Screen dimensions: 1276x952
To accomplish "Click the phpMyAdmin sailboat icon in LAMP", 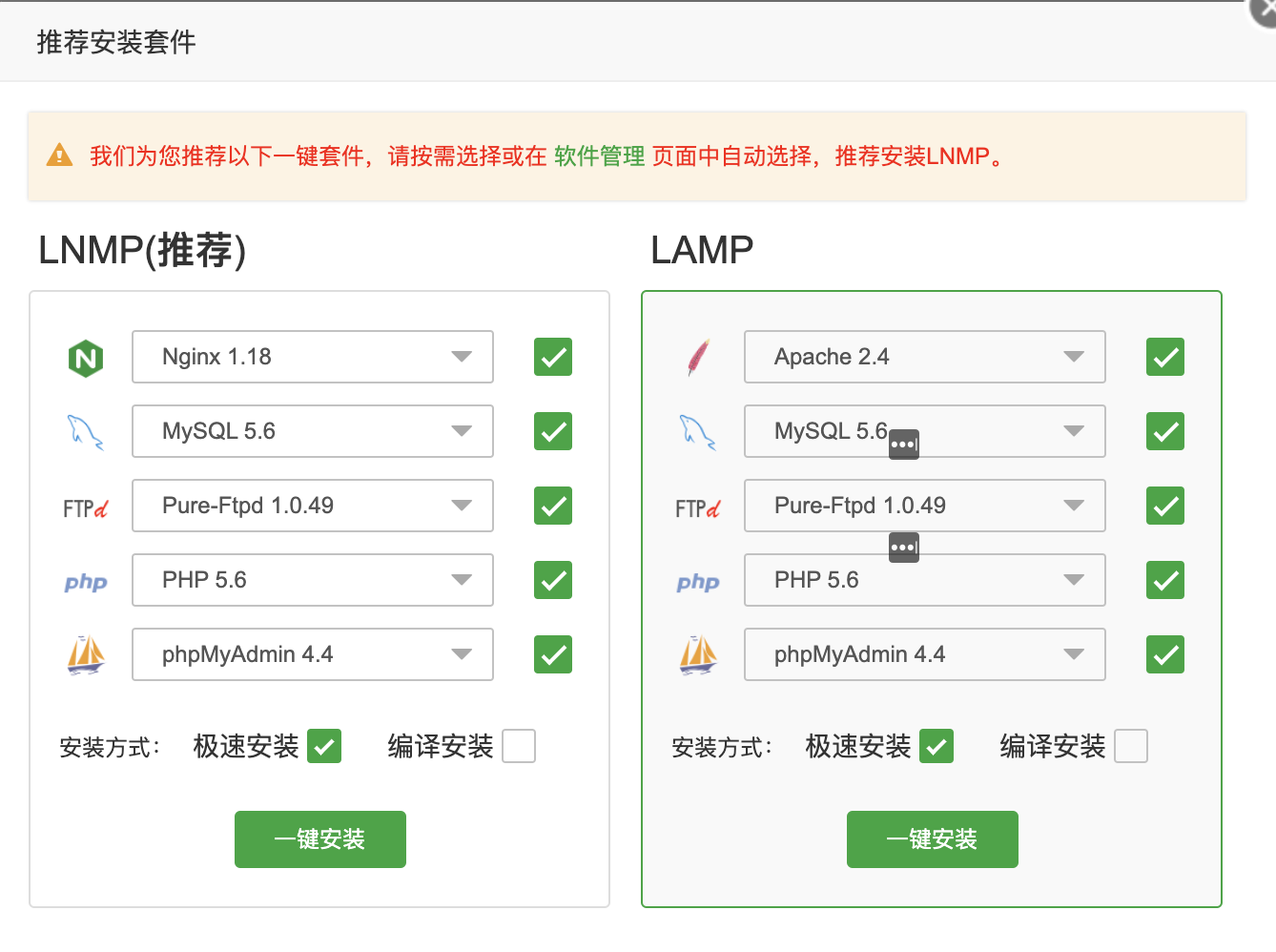I will click(x=698, y=655).
